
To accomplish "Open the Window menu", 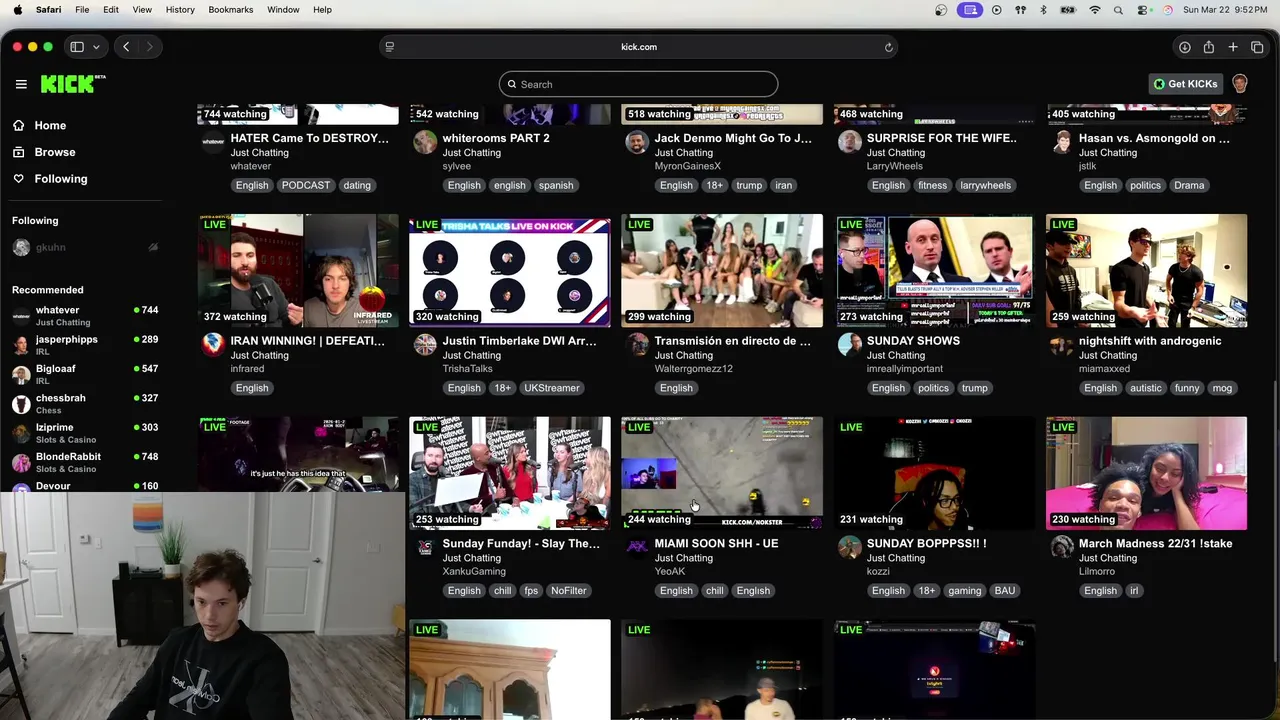I will [x=283, y=10].
